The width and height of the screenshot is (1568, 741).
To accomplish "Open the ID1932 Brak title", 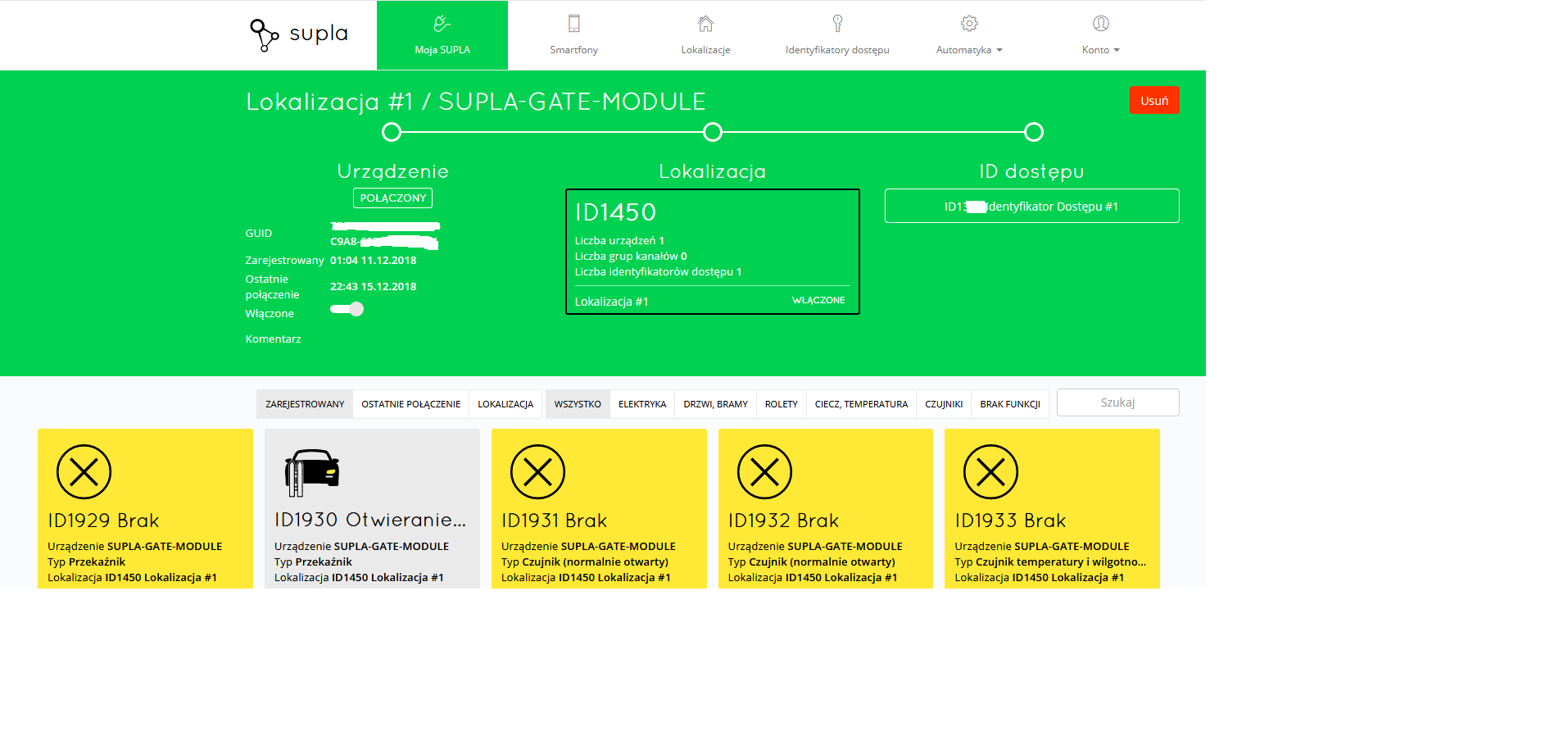I will pyautogui.click(x=784, y=521).
